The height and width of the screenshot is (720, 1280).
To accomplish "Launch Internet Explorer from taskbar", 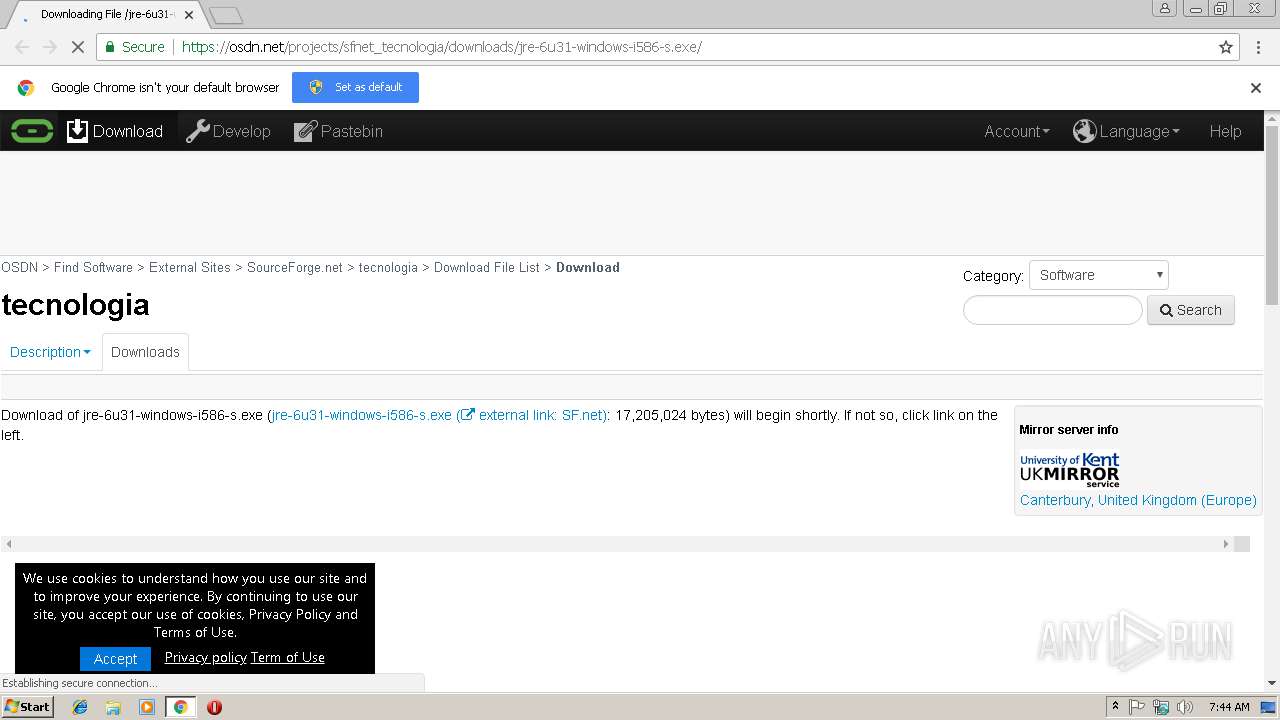I will (80, 707).
